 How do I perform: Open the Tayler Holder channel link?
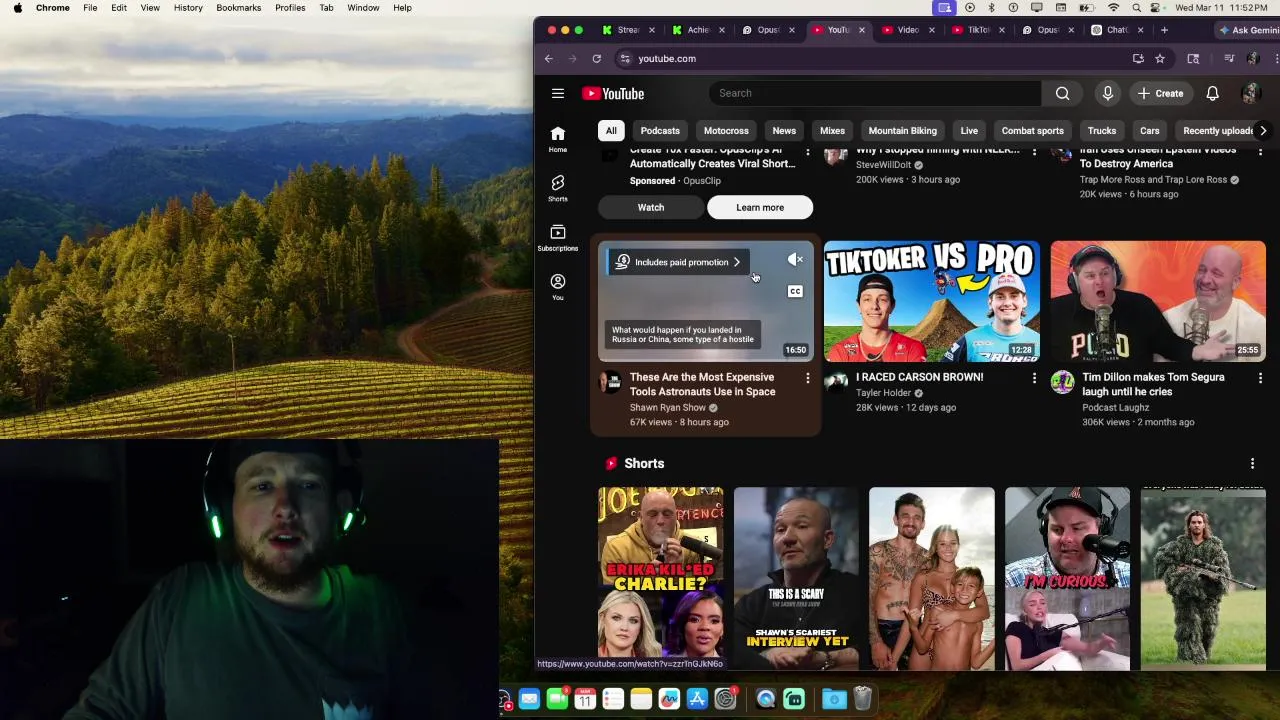(x=883, y=393)
